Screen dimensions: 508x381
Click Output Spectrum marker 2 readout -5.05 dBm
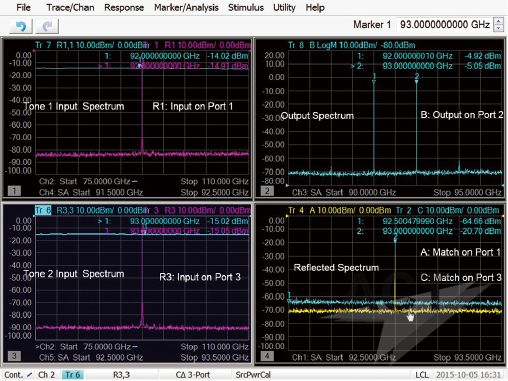483,66
